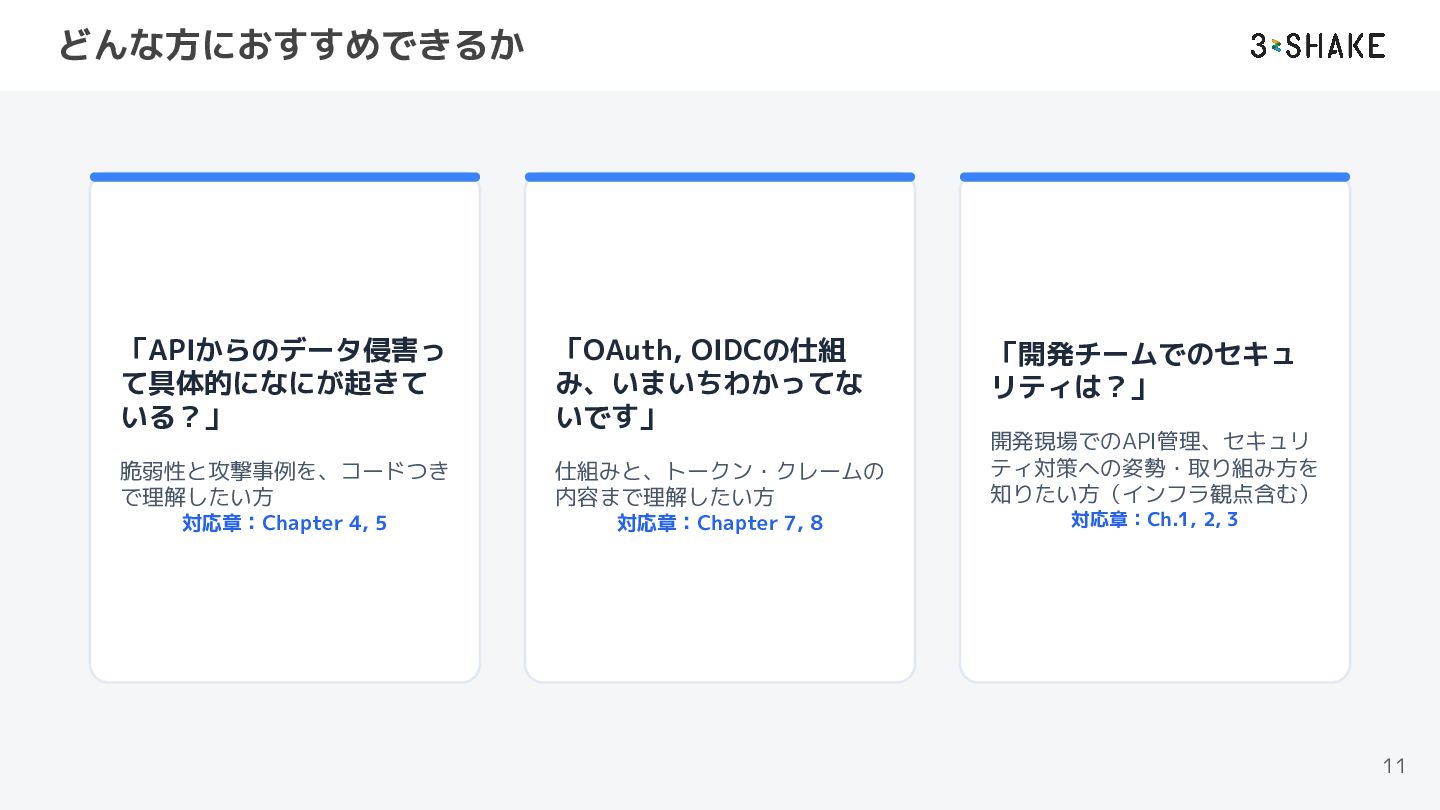Click blue top bar of first card
Image resolution: width=1440 pixels, height=810 pixels.
pos(285,177)
